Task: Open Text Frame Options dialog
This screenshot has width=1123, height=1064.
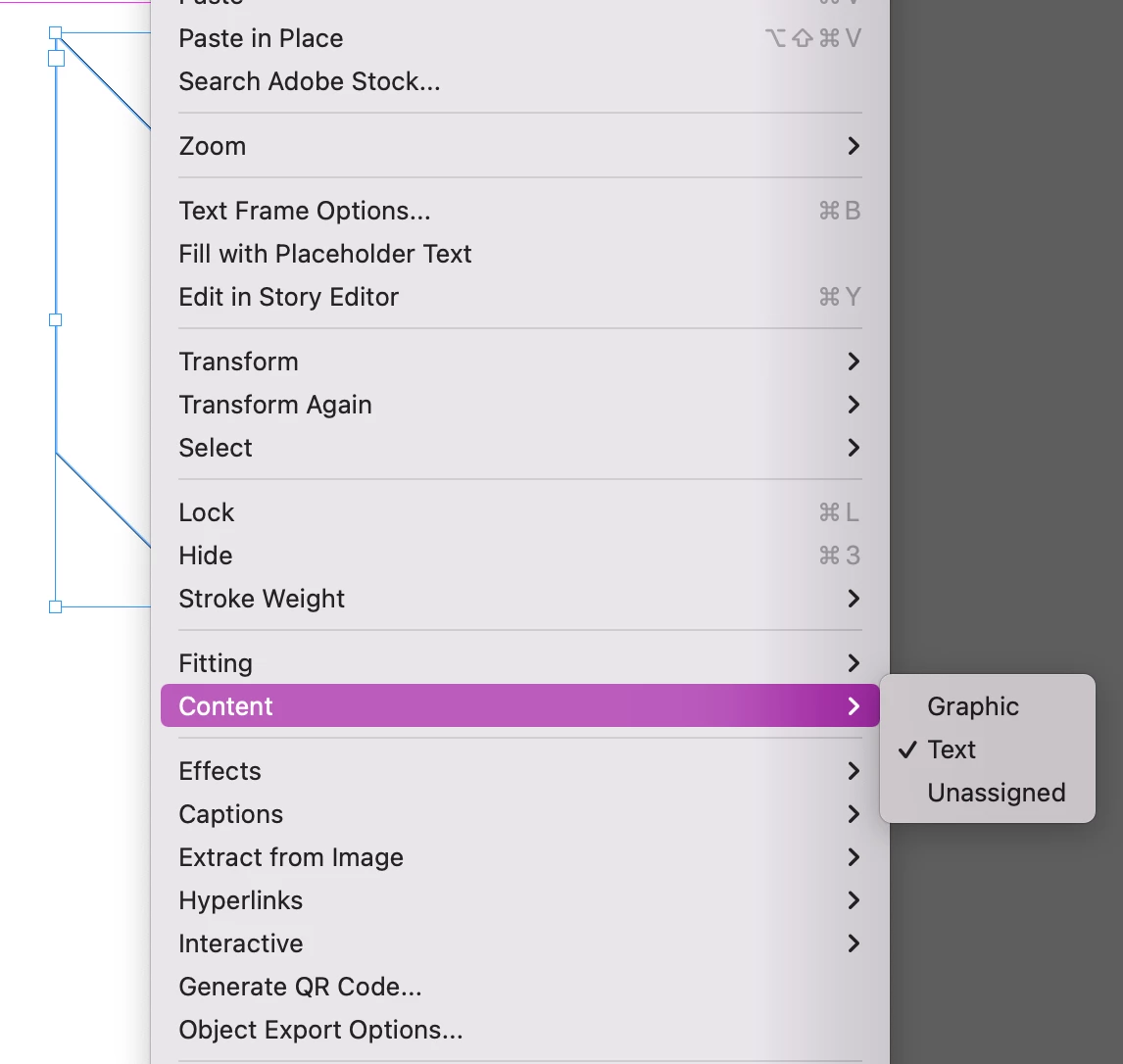Action: (305, 211)
